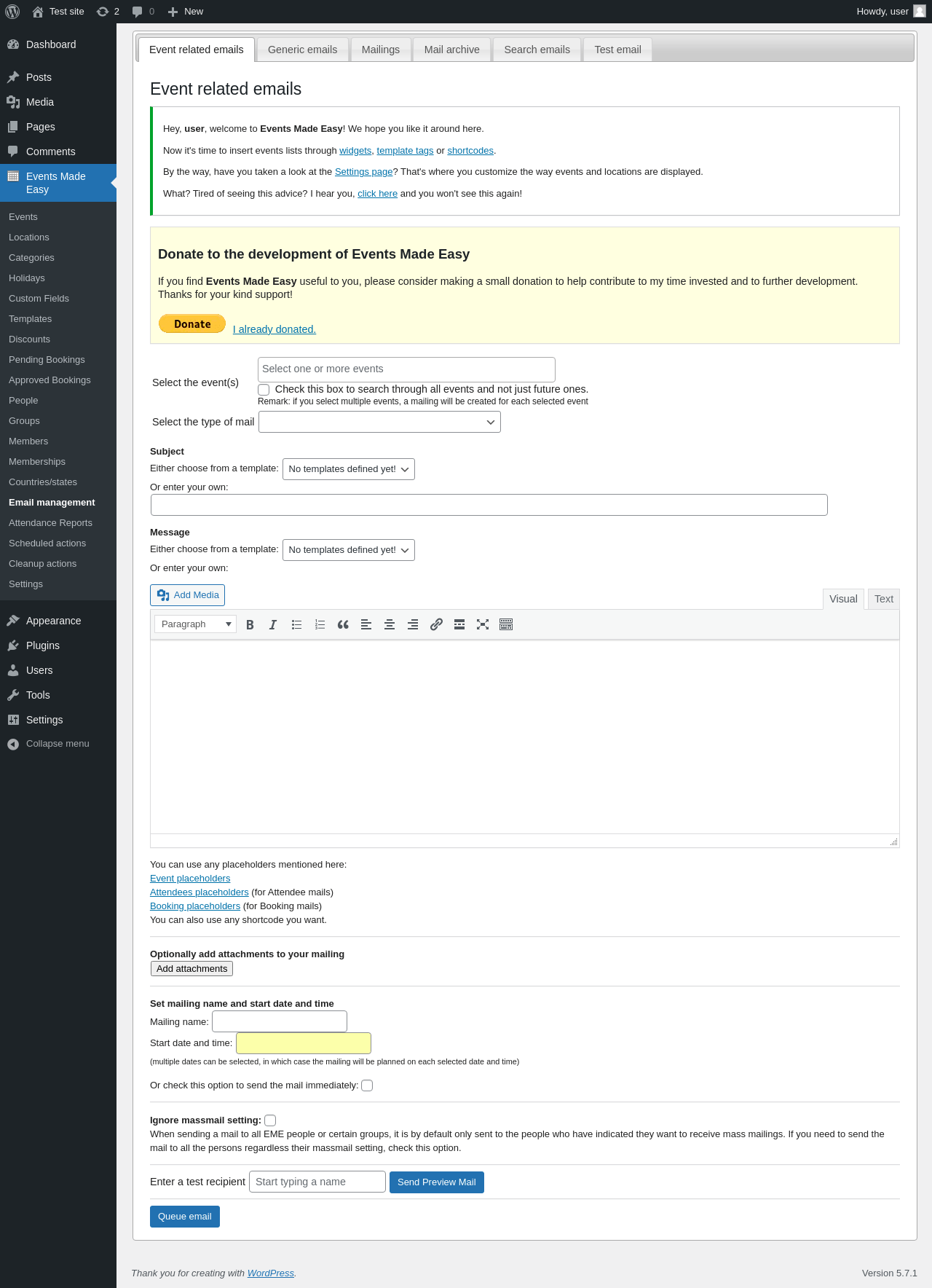Open the Test site home link

point(58,12)
